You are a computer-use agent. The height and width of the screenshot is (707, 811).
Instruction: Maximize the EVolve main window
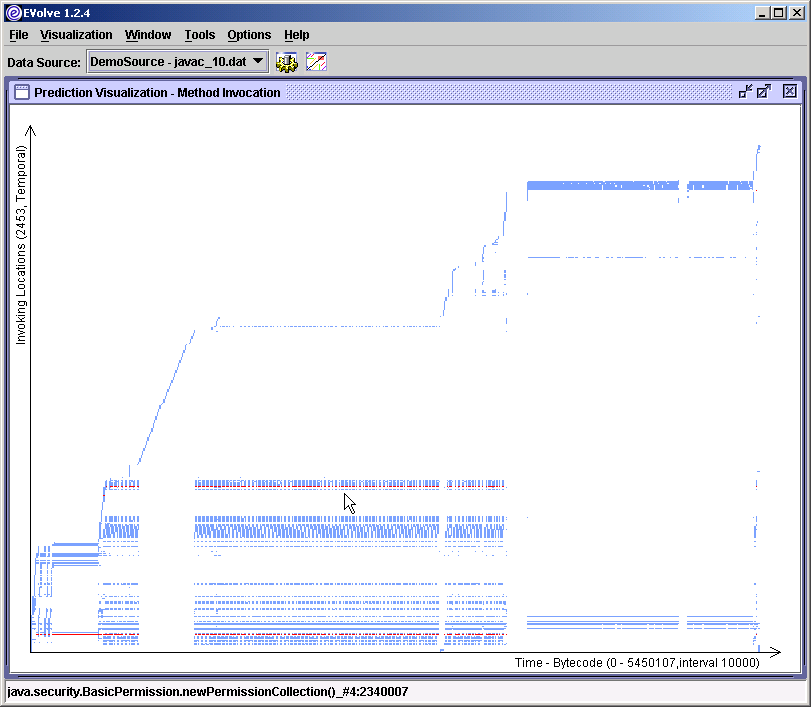pyautogui.click(x=778, y=13)
